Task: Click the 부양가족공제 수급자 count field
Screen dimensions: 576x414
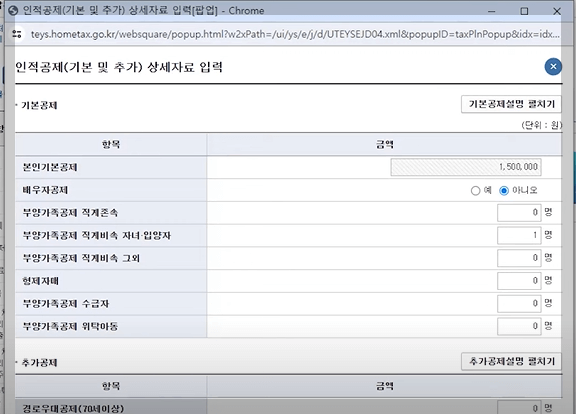Action: [x=519, y=304]
